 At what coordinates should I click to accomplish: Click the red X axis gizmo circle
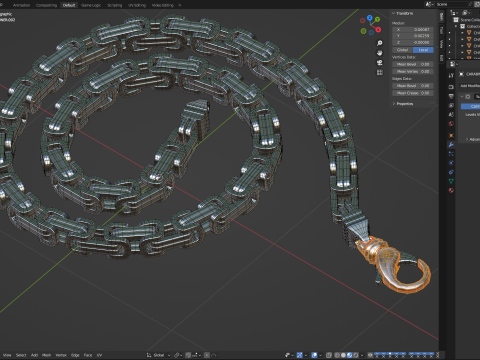[378, 30]
